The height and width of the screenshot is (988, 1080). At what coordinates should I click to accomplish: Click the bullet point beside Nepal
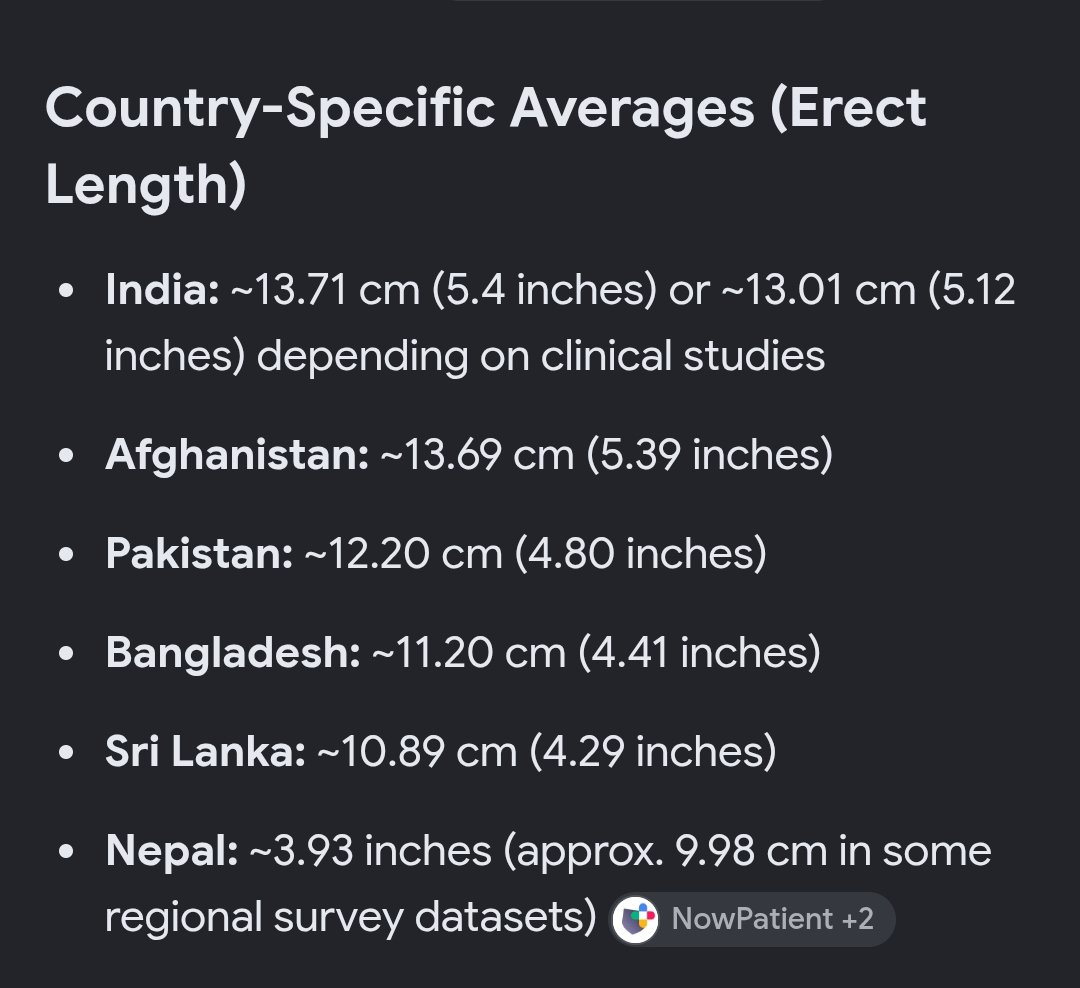point(66,852)
